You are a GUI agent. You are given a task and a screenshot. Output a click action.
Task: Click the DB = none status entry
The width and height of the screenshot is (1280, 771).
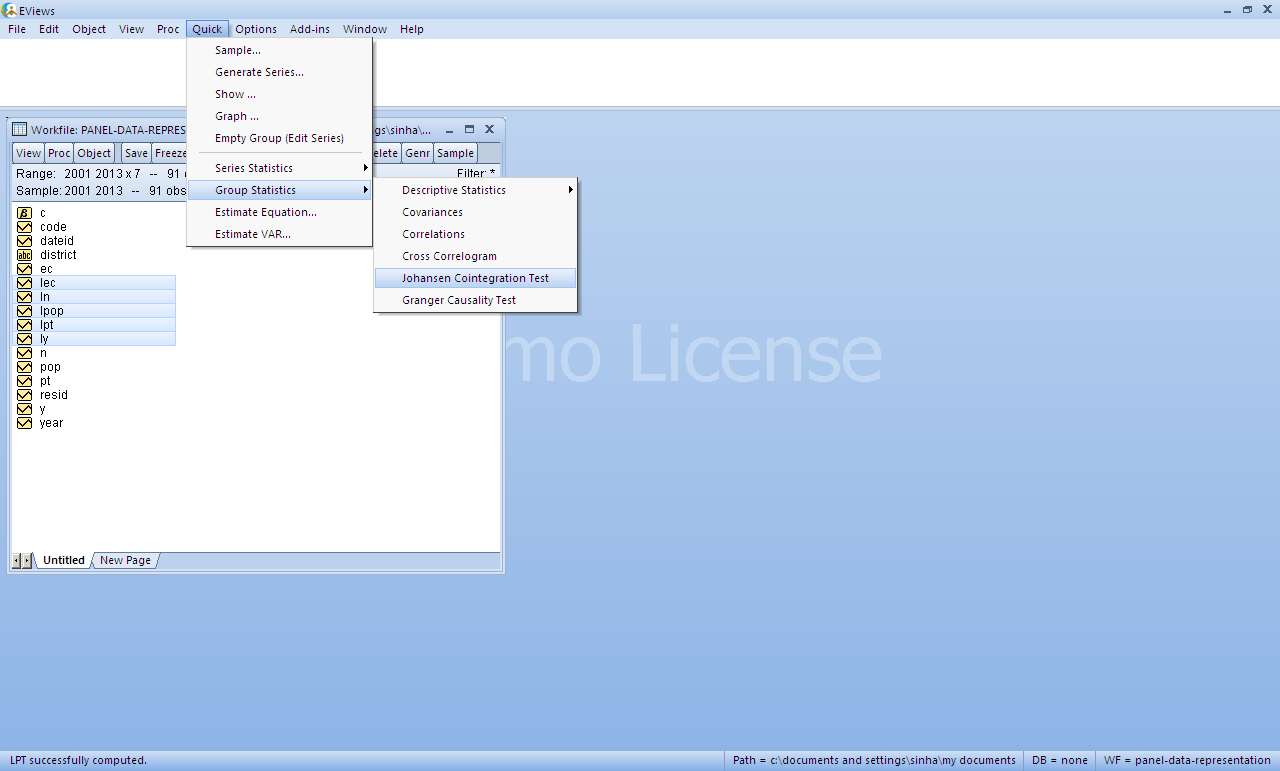(x=1059, y=760)
